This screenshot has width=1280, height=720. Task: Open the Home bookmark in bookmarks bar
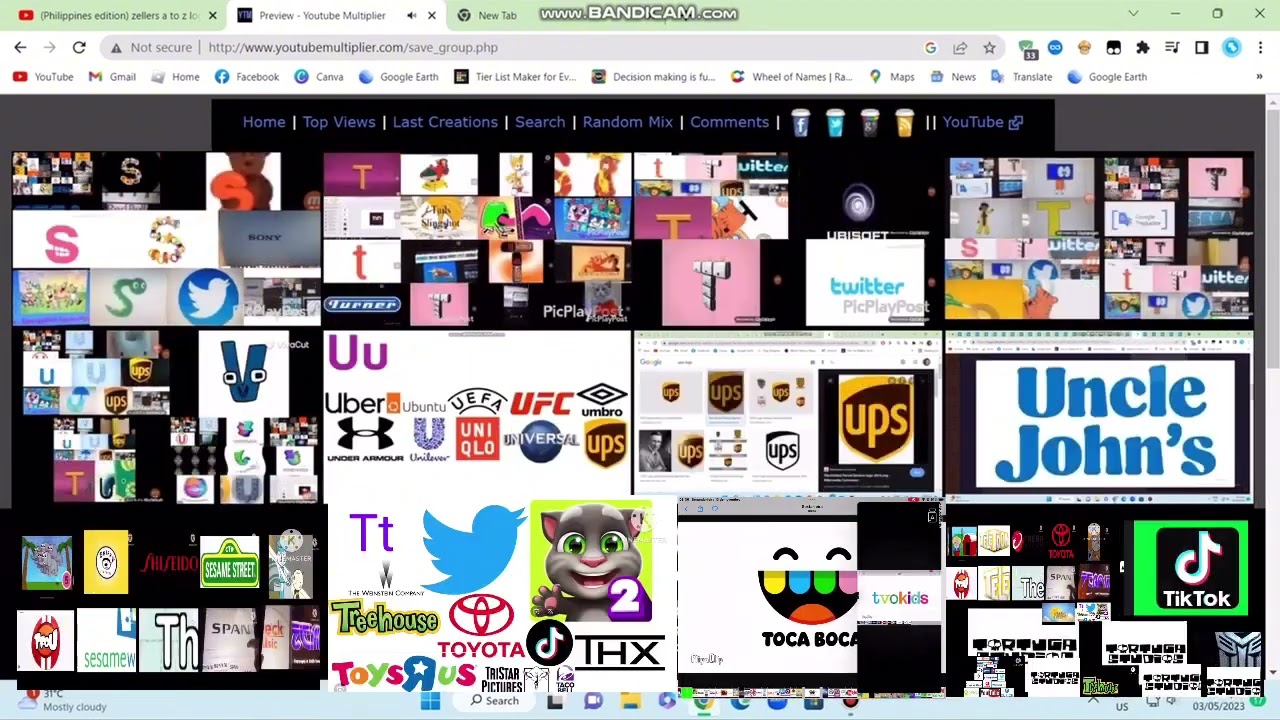(174, 77)
